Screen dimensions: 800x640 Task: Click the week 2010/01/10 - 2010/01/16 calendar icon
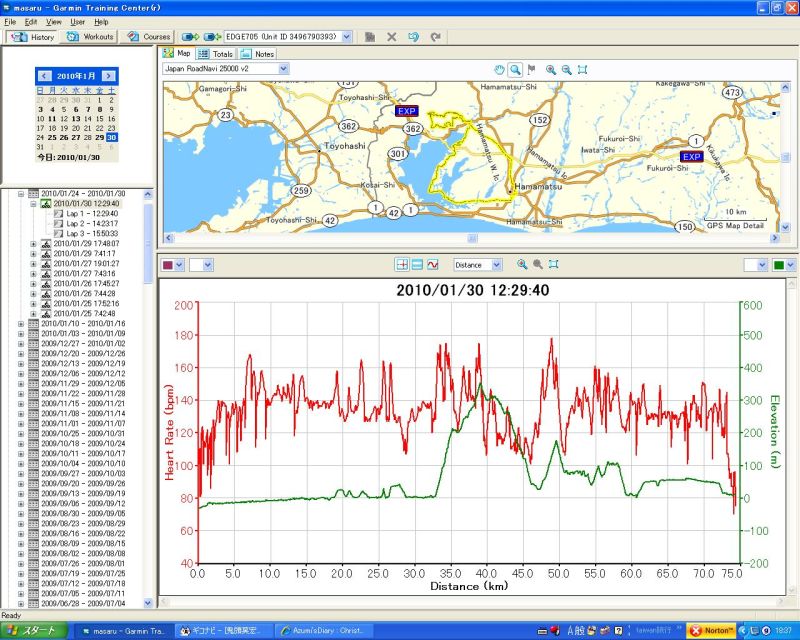pos(33,324)
